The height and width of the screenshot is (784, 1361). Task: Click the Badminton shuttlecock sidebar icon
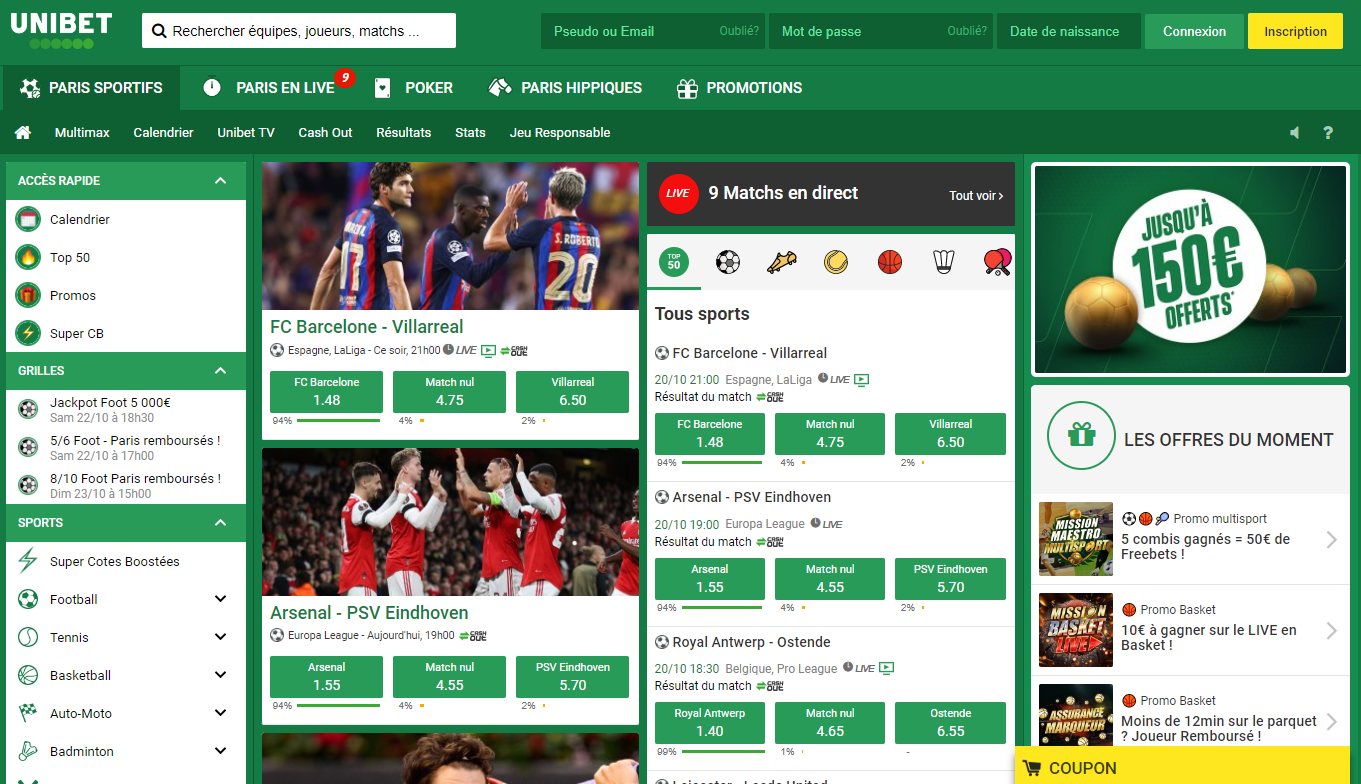28,751
